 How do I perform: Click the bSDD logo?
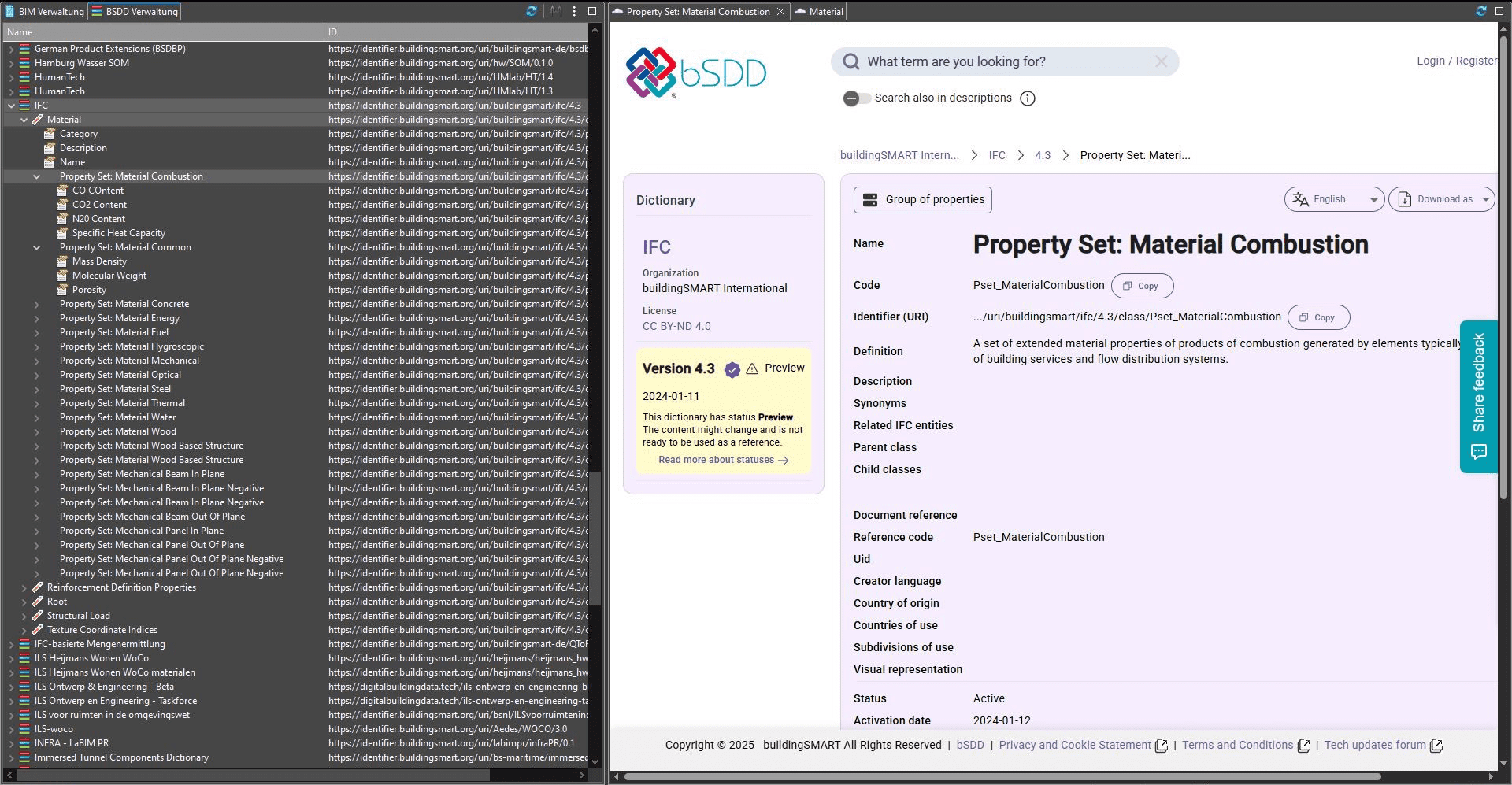(x=695, y=72)
